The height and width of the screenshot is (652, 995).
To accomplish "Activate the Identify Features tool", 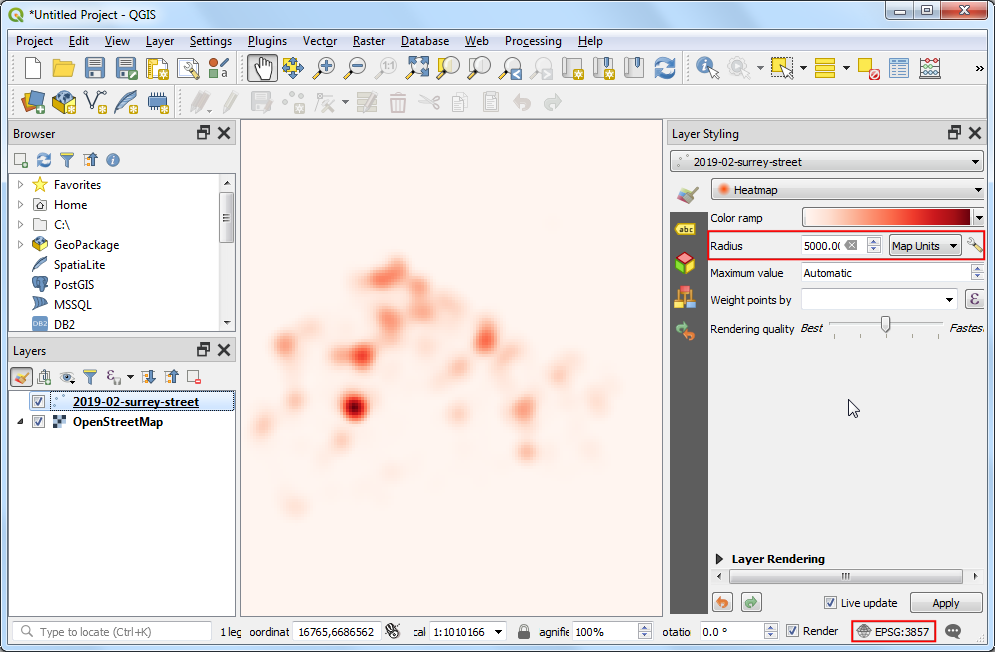I will point(708,68).
